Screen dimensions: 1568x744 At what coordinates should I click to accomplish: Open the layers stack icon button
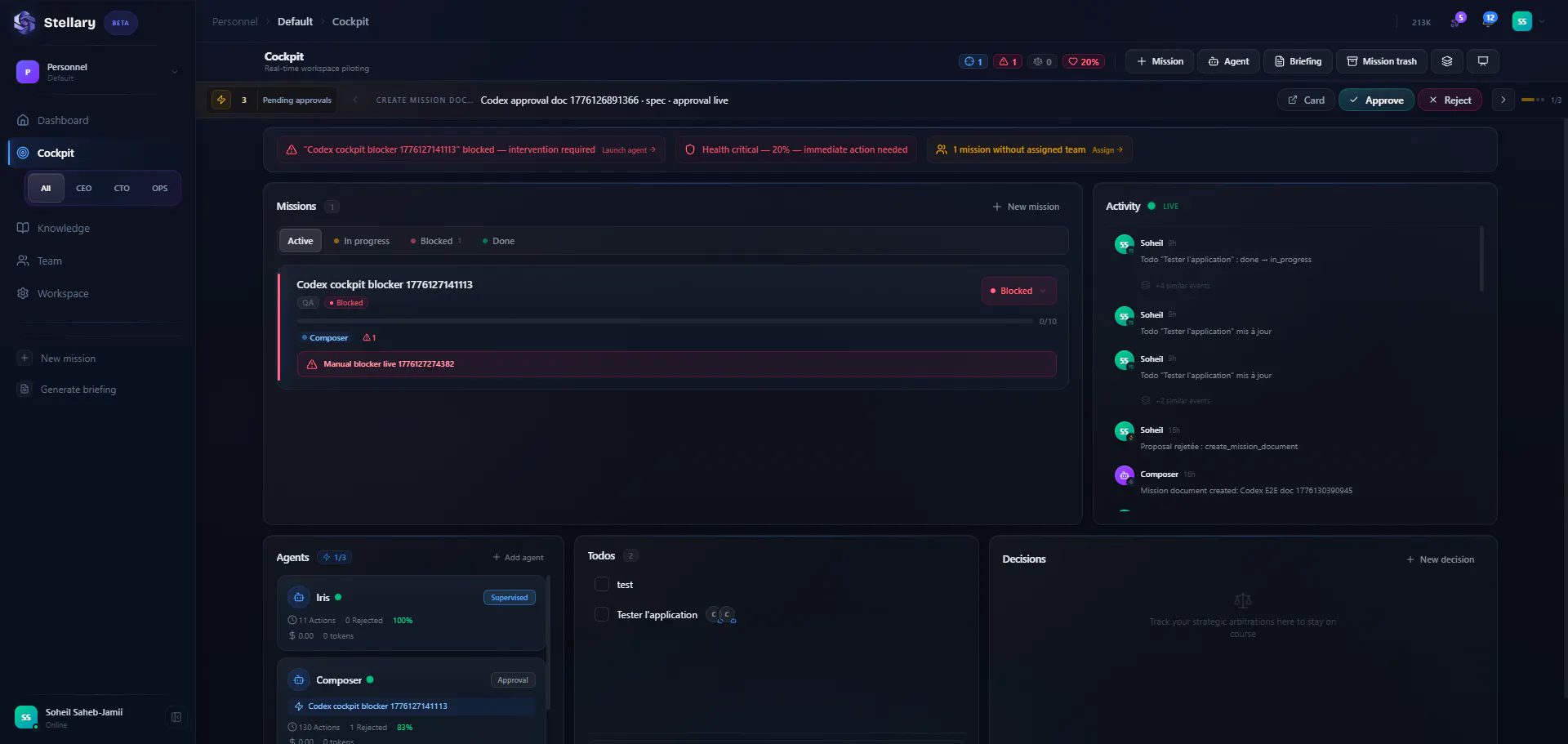pos(1446,61)
